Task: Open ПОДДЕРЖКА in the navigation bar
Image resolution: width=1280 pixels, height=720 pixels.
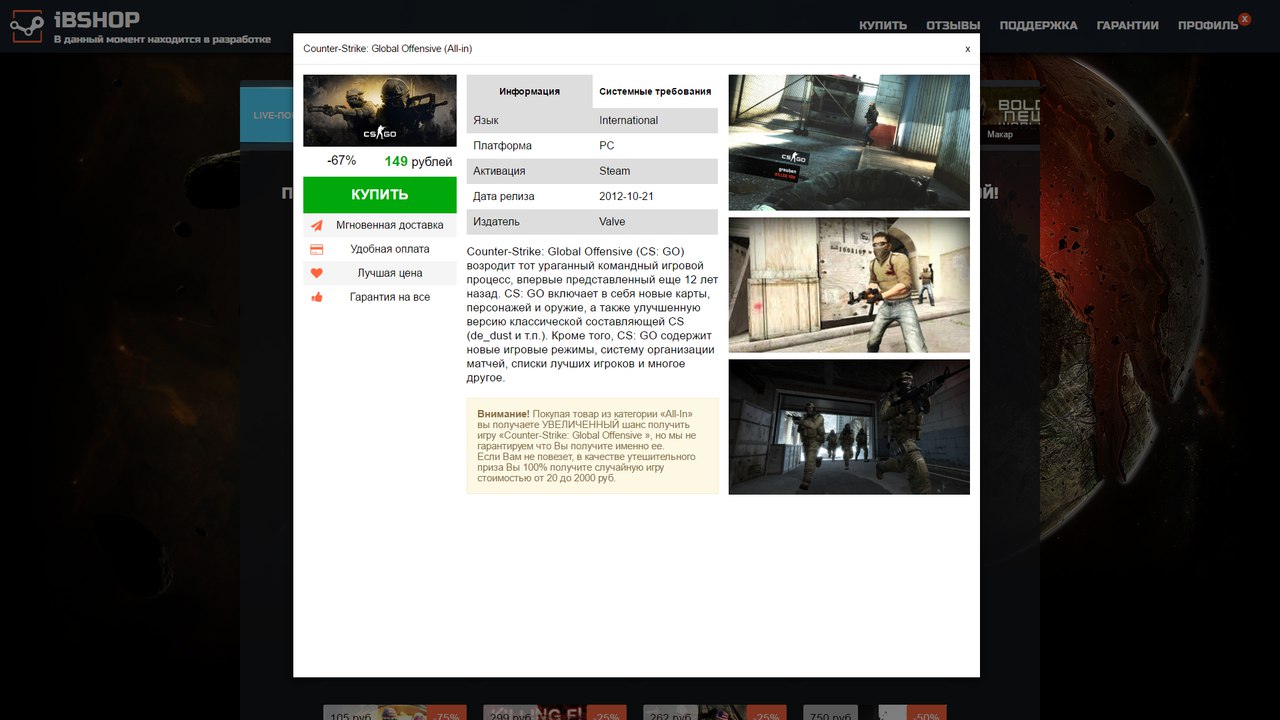Action: [1038, 25]
